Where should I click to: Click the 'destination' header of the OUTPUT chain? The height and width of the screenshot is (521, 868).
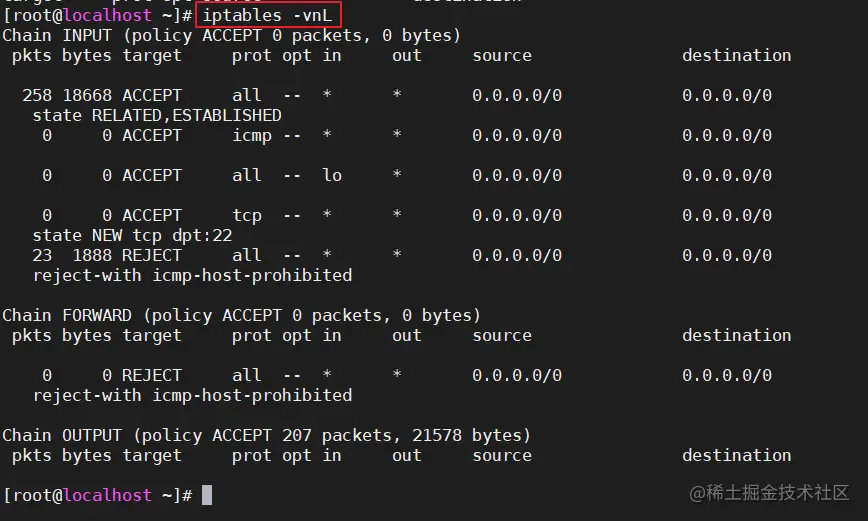tap(736, 456)
